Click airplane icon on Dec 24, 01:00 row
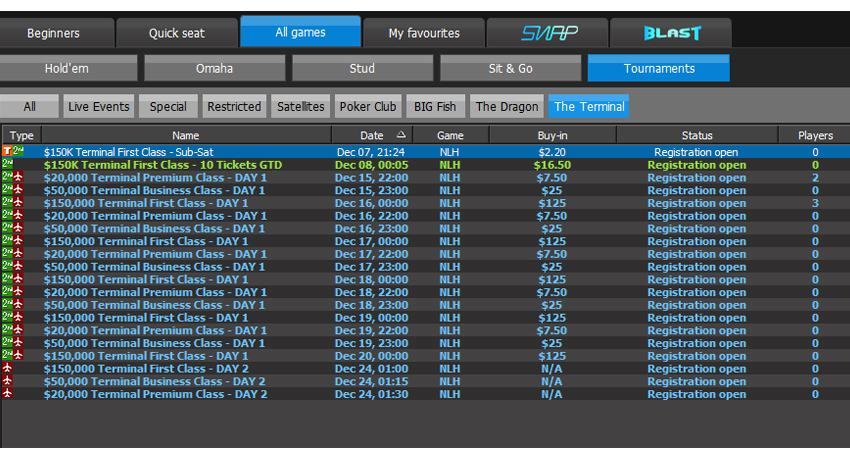The width and height of the screenshot is (850, 469). click(x=8, y=369)
